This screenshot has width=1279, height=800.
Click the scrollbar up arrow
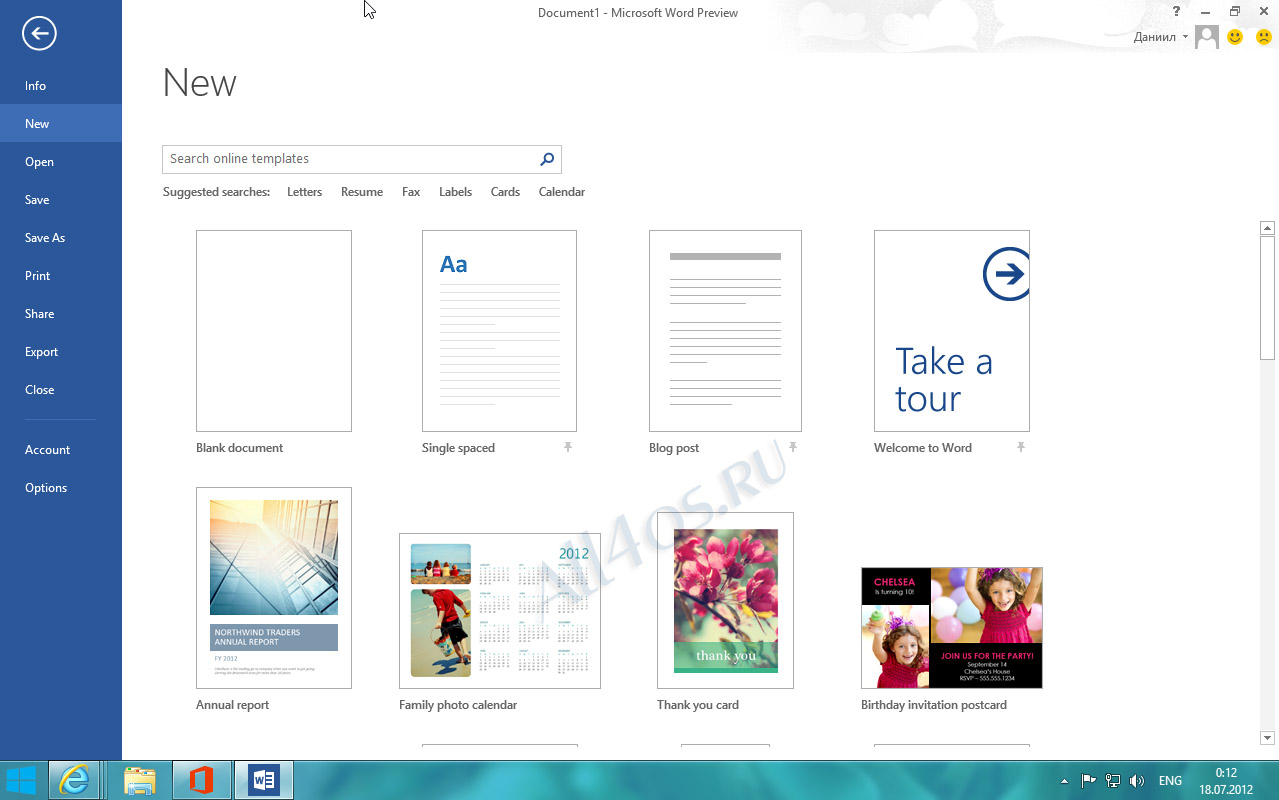(x=1267, y=228)
